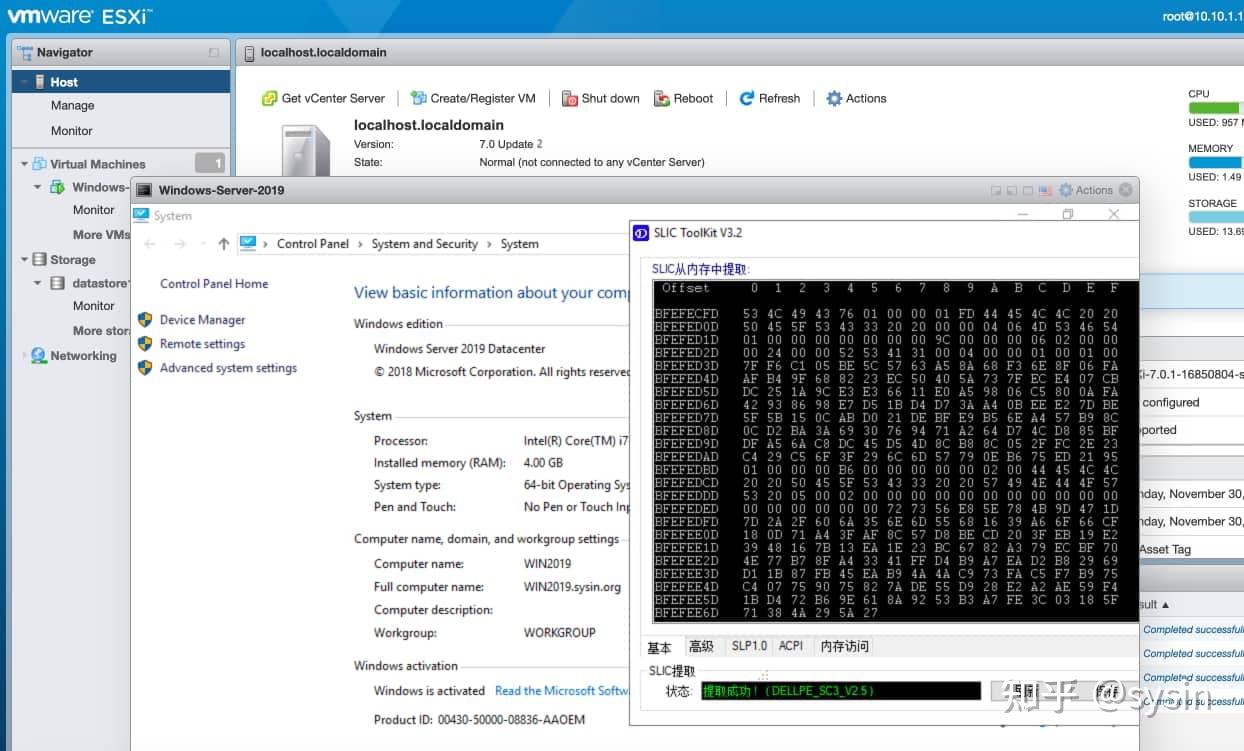Open Monitor under Windows VM

[93, 210]
